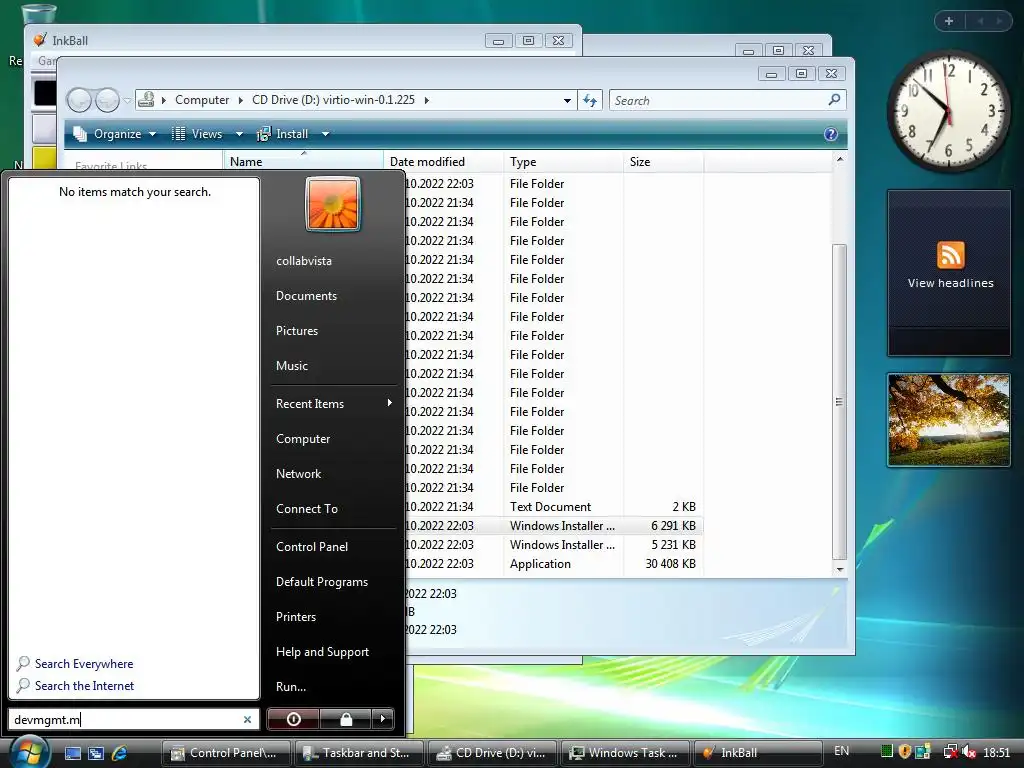Open Control Panel from Start menu

pyautogui.click(x=312, y=547)
